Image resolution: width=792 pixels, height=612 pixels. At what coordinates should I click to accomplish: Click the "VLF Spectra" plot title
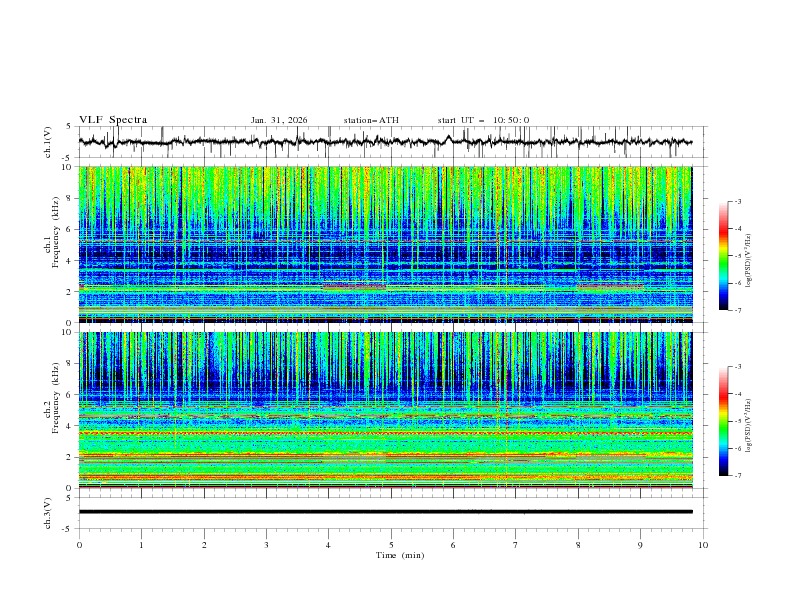coord(113,120)
